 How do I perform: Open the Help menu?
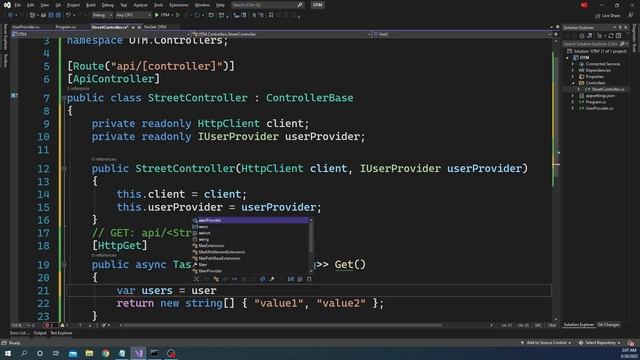(x=220, y=5)
